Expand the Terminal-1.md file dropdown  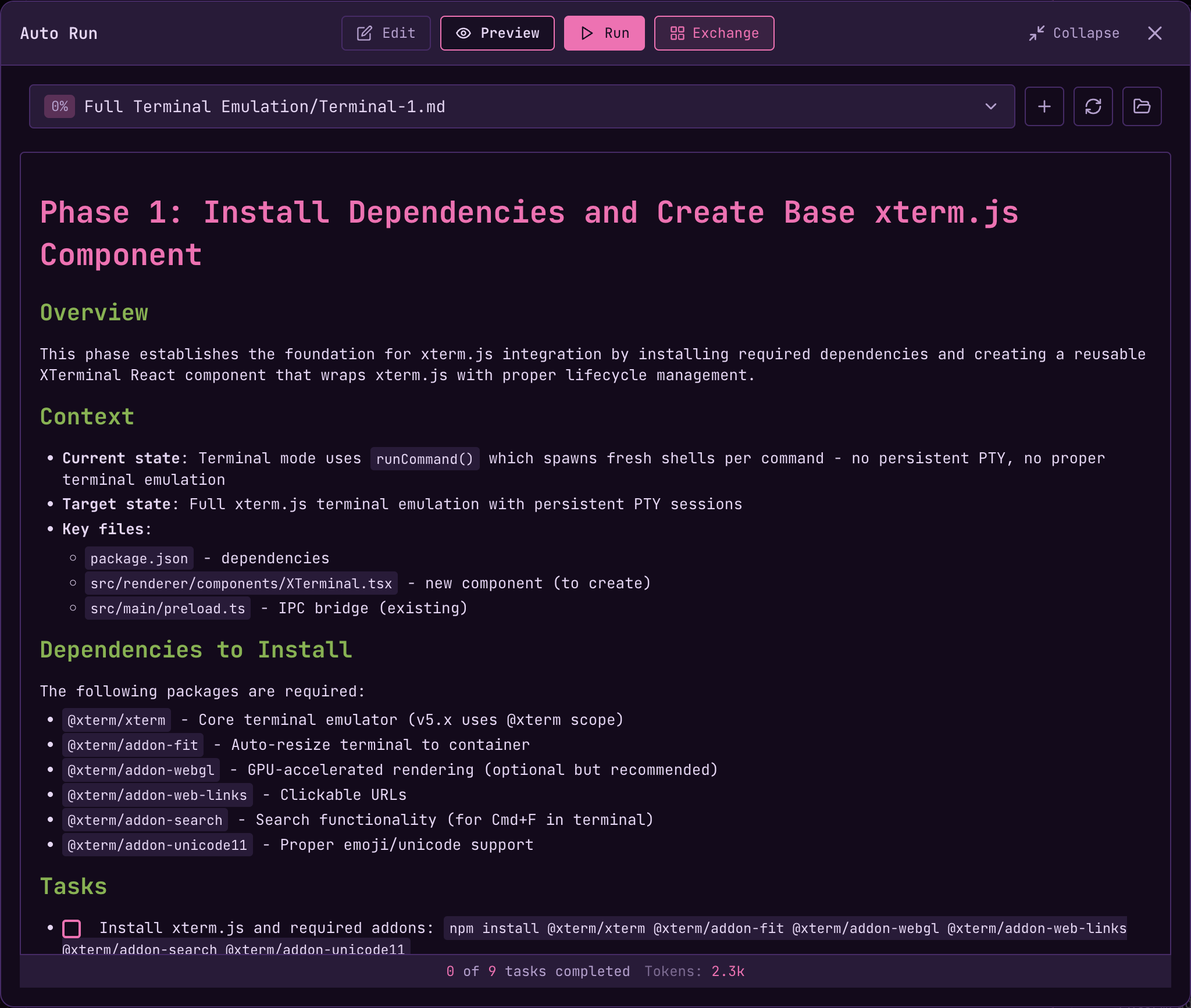(990, 106)
